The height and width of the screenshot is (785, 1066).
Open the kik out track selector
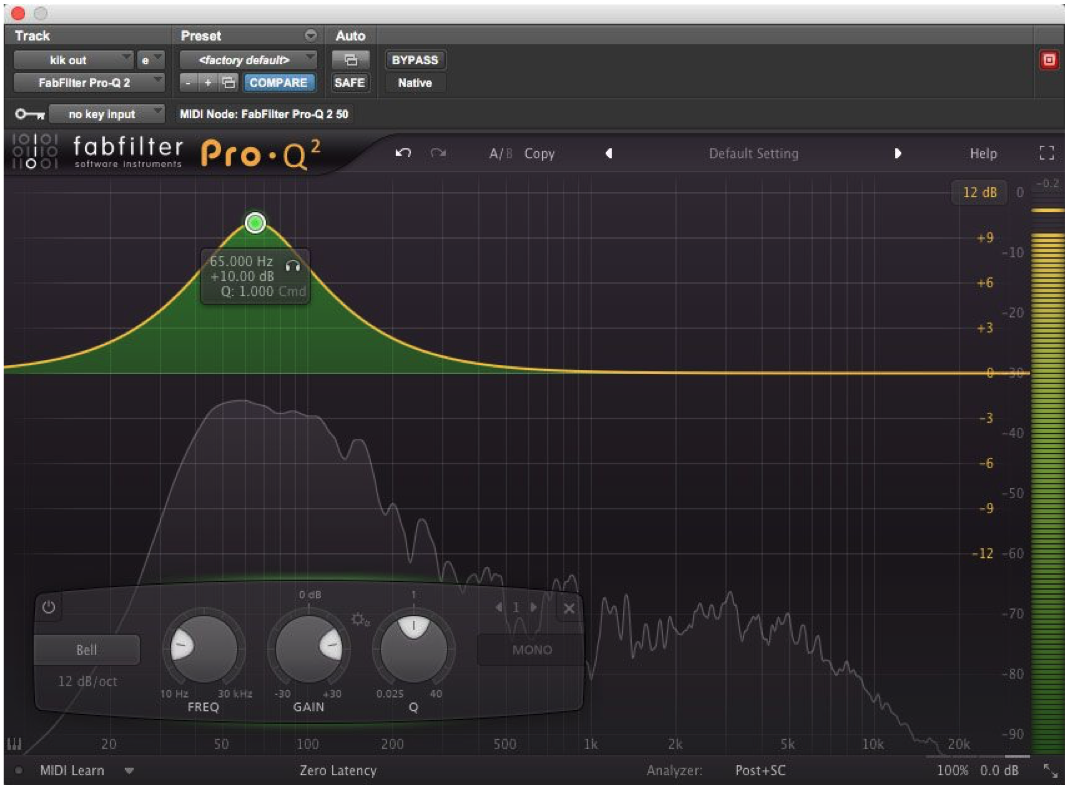73,60
